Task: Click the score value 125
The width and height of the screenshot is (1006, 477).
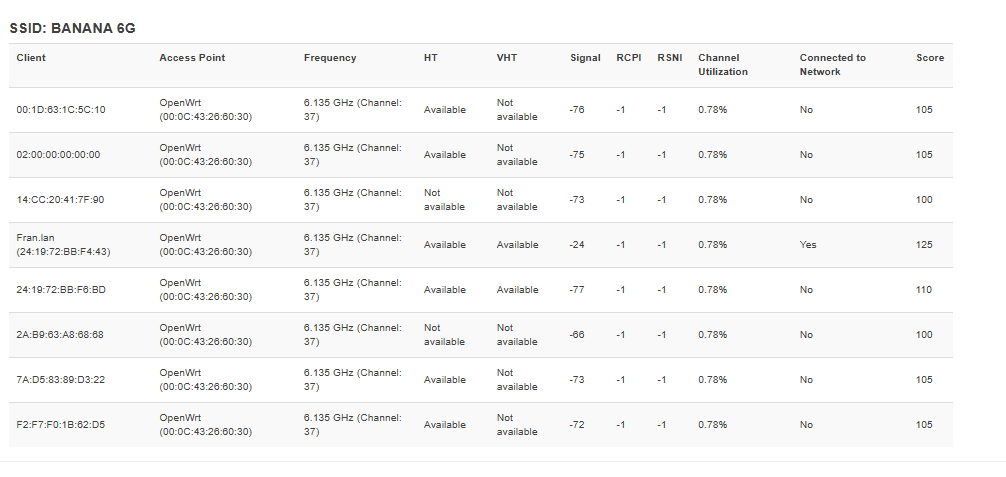Action: coord(924,245)
